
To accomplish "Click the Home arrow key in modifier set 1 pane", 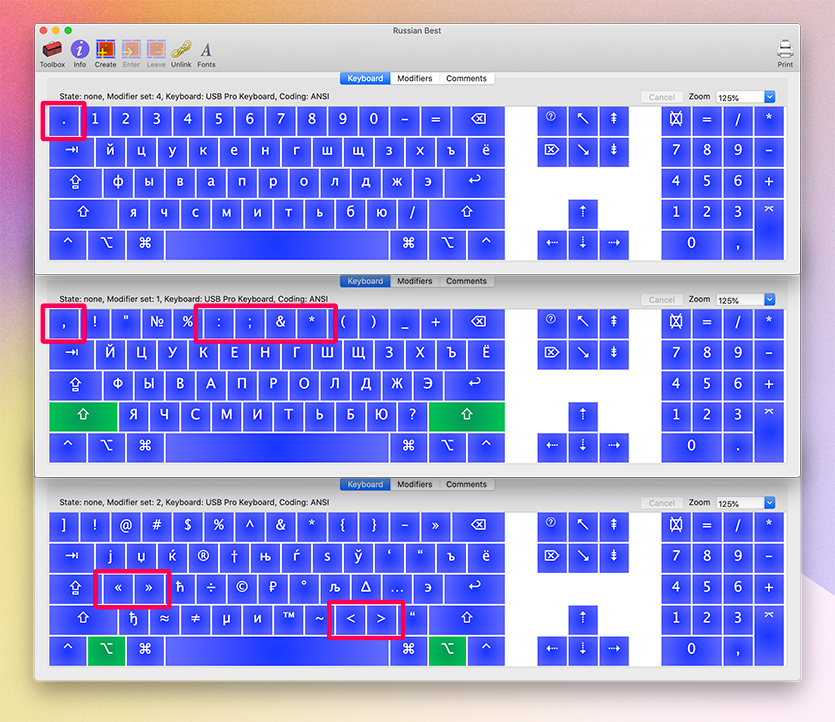I will click(583, 323).
